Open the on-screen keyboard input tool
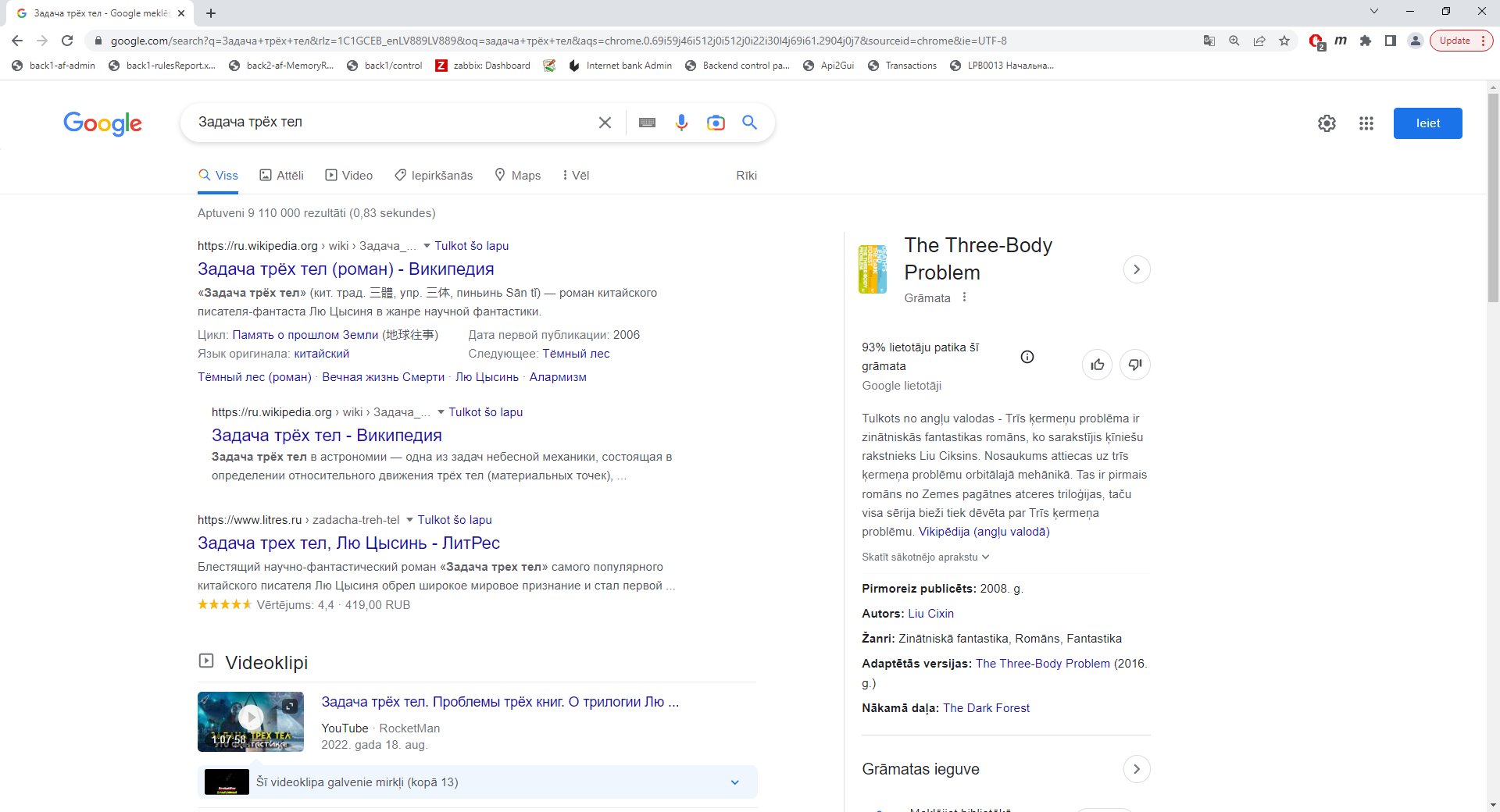This screenshot has height=812, width=1500. click(647, 123)
